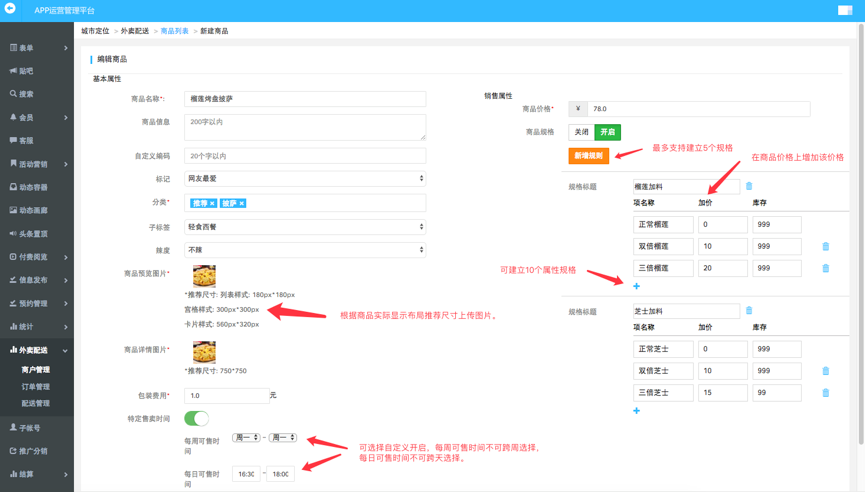Screen dimensions: 865x492
Task: Set 商品规格 to 关闭
Action: point(581,132)
